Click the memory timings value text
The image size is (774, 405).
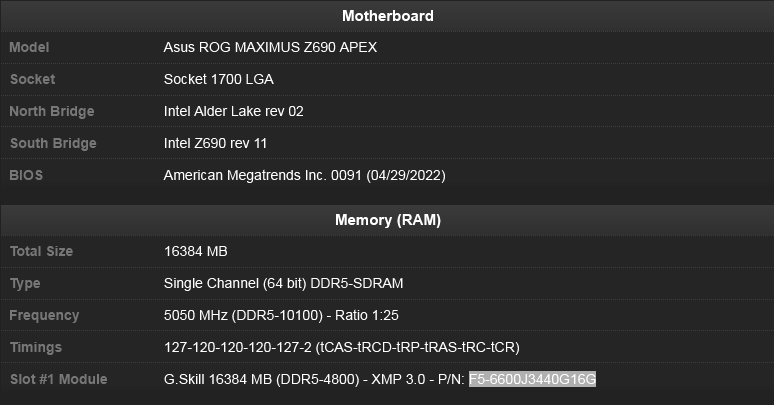click(342, 347)
